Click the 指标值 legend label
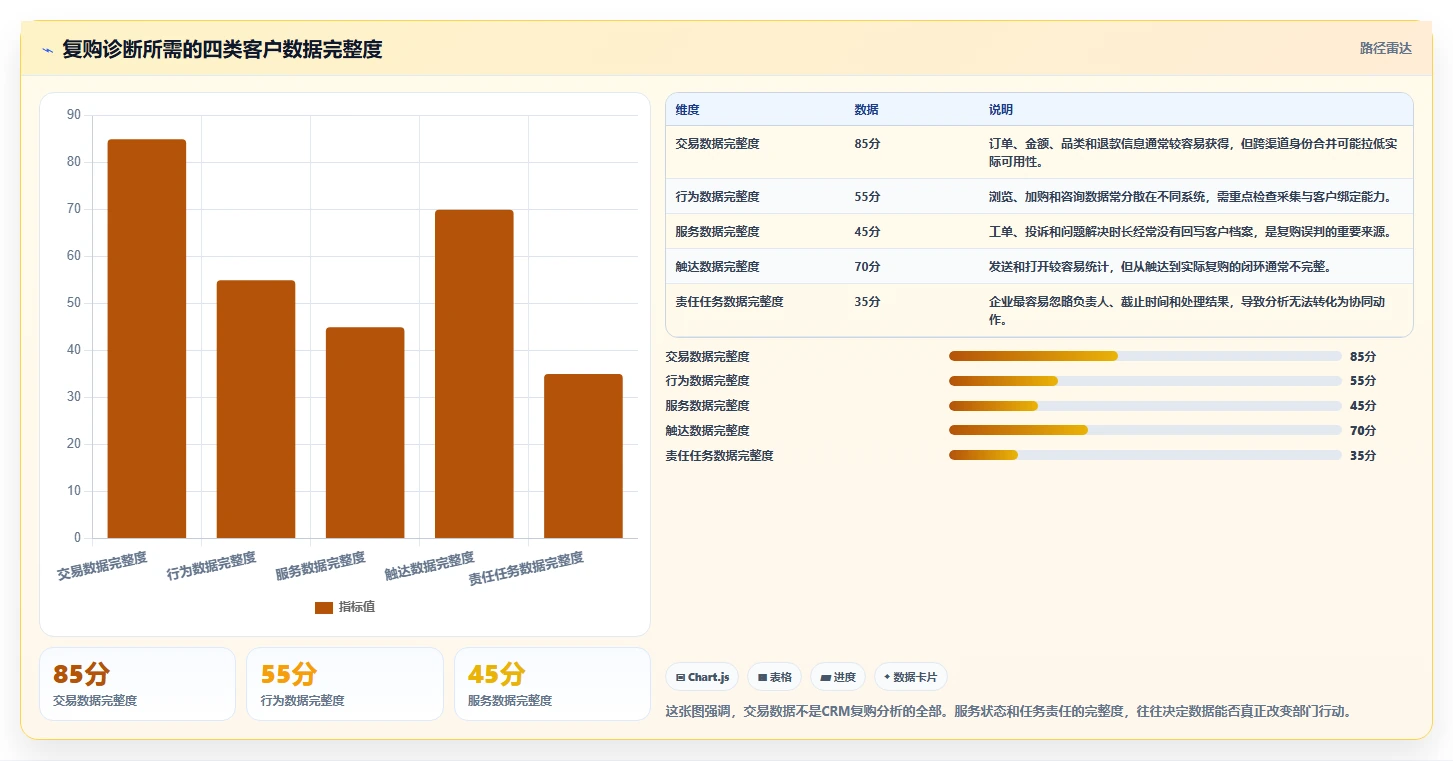 (x=357, y=607)
